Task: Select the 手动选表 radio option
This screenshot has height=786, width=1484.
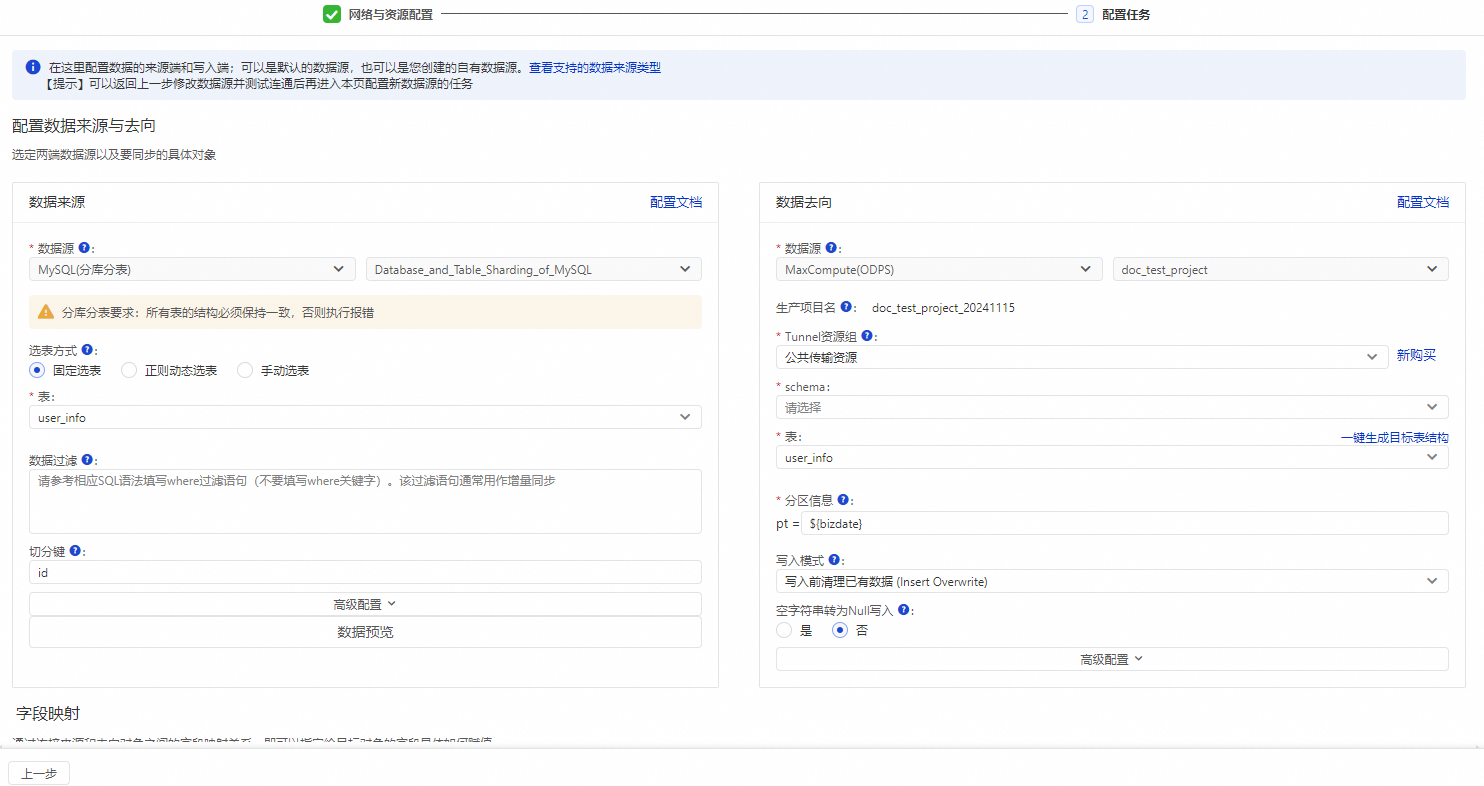Action: [245, 370]
